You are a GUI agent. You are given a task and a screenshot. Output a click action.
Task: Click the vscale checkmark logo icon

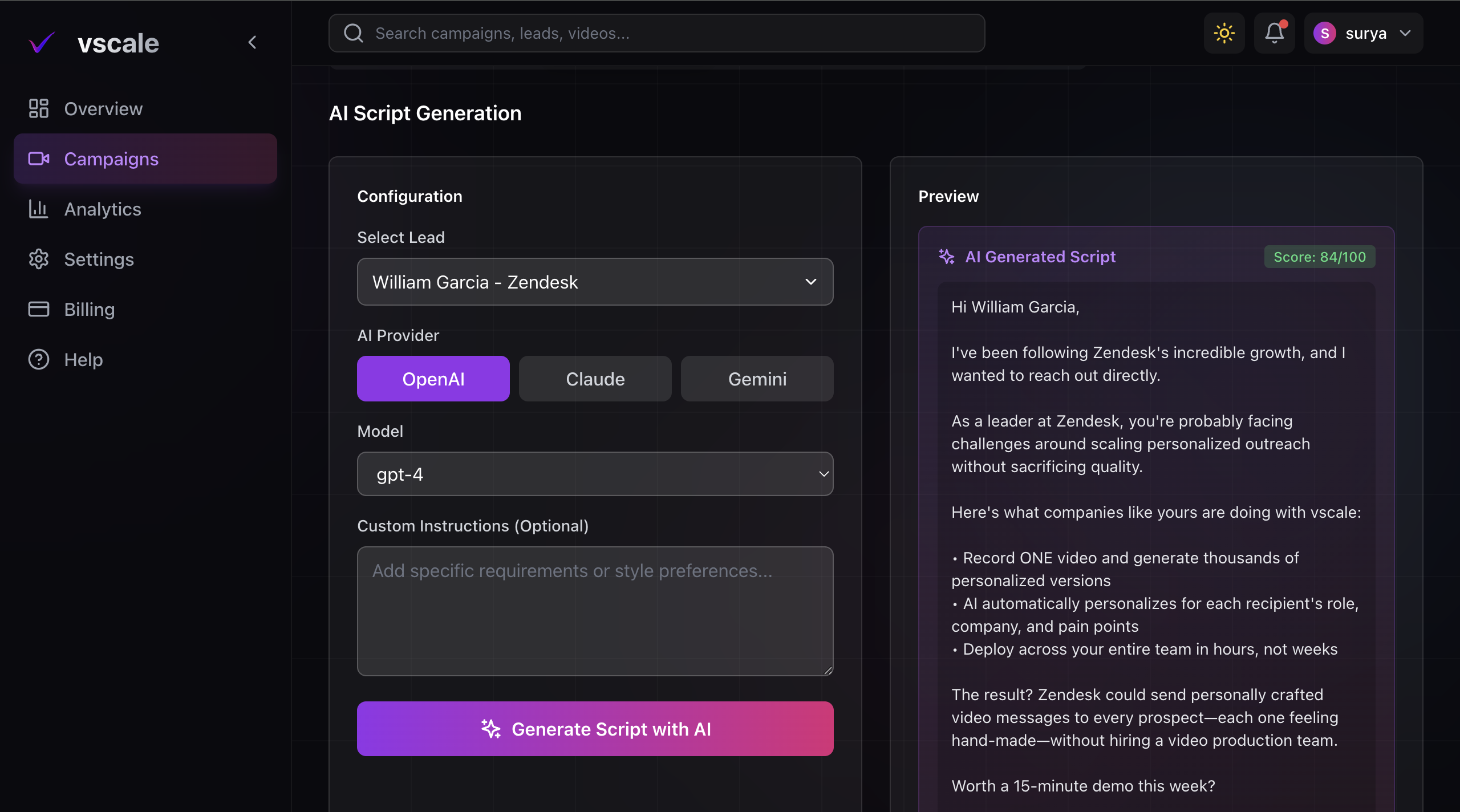pos(42,42)
